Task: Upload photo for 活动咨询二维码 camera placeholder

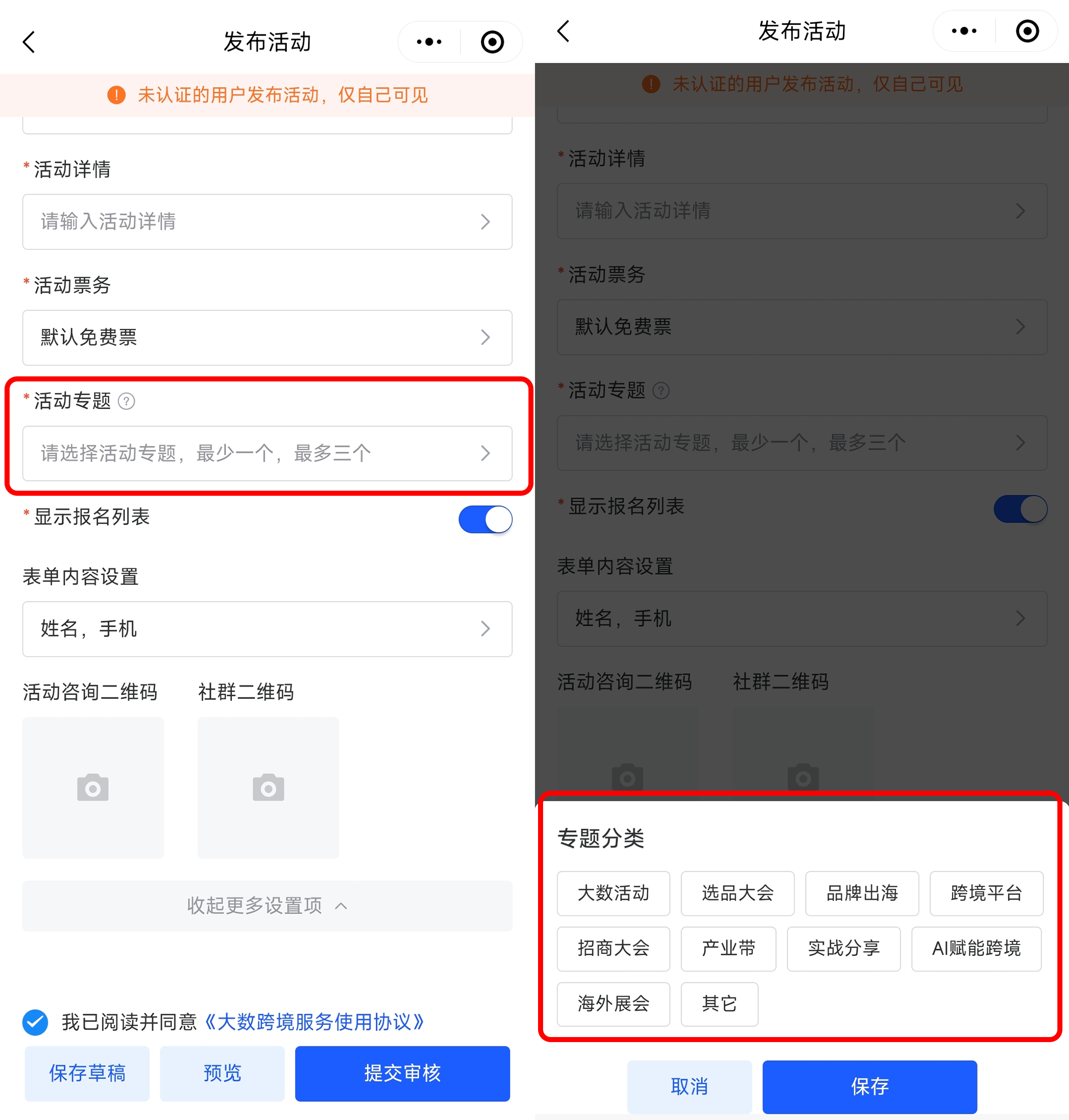Action: point(93,788)
